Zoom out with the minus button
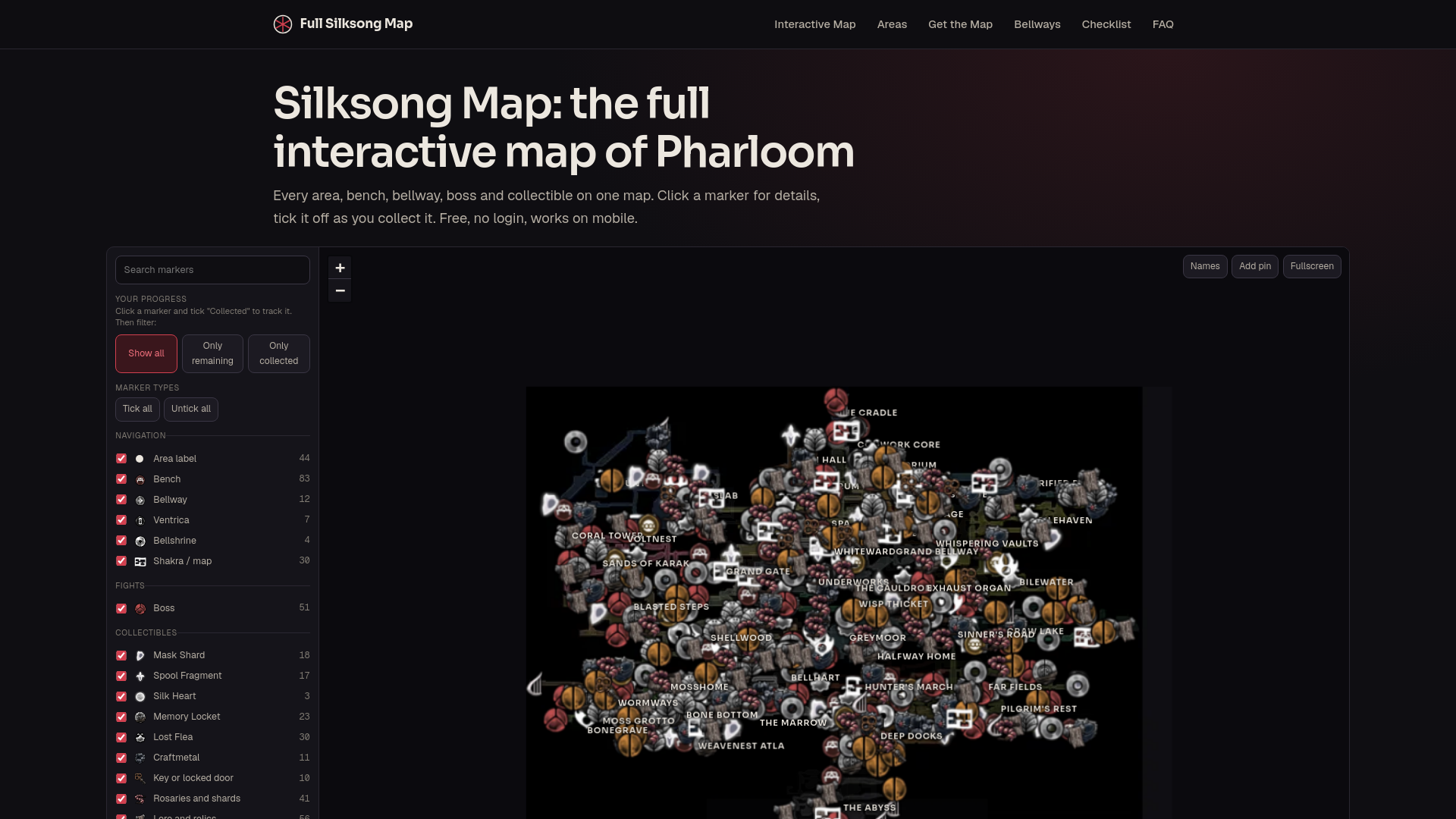The width and height of the screenshot is (1456, 819). [x=340, y=290]
